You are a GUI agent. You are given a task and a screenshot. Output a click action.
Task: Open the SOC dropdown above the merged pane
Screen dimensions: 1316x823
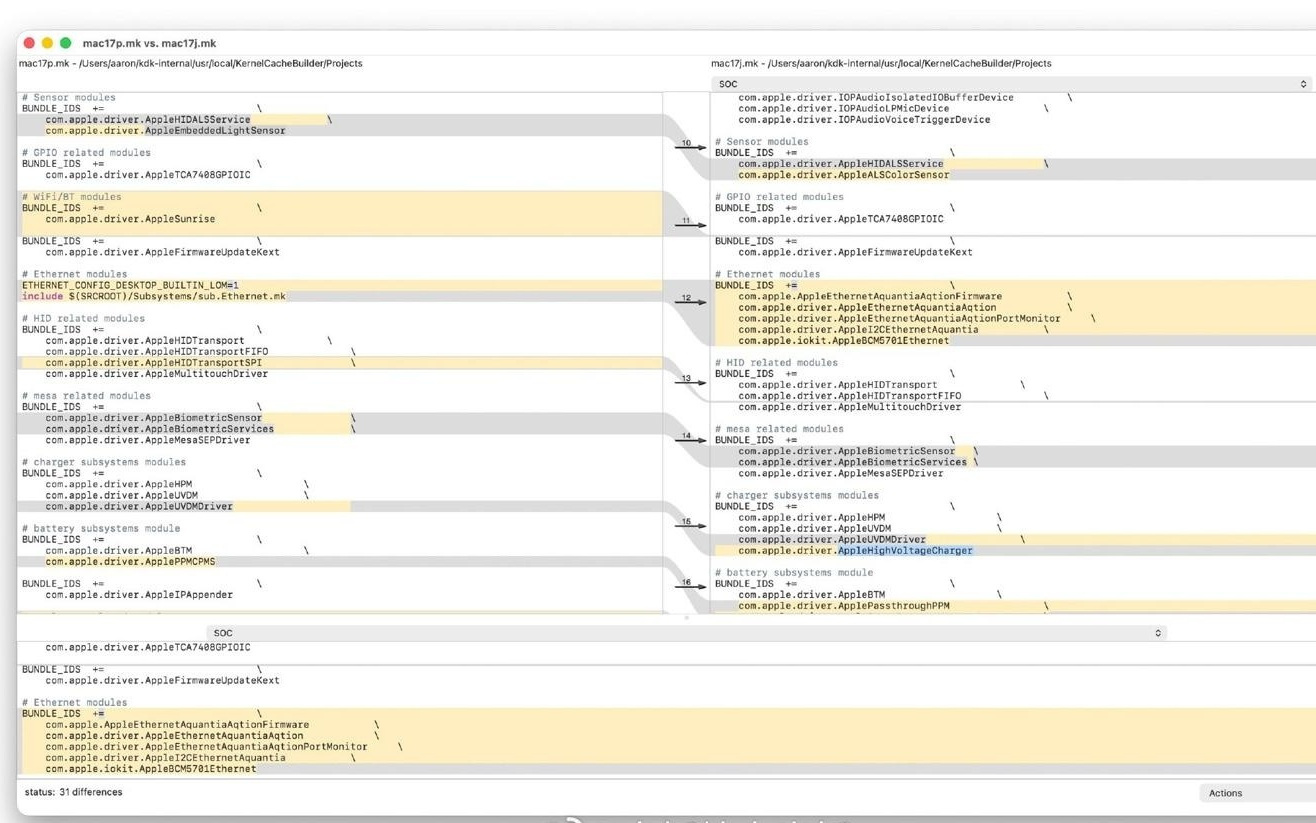(687, 633)
